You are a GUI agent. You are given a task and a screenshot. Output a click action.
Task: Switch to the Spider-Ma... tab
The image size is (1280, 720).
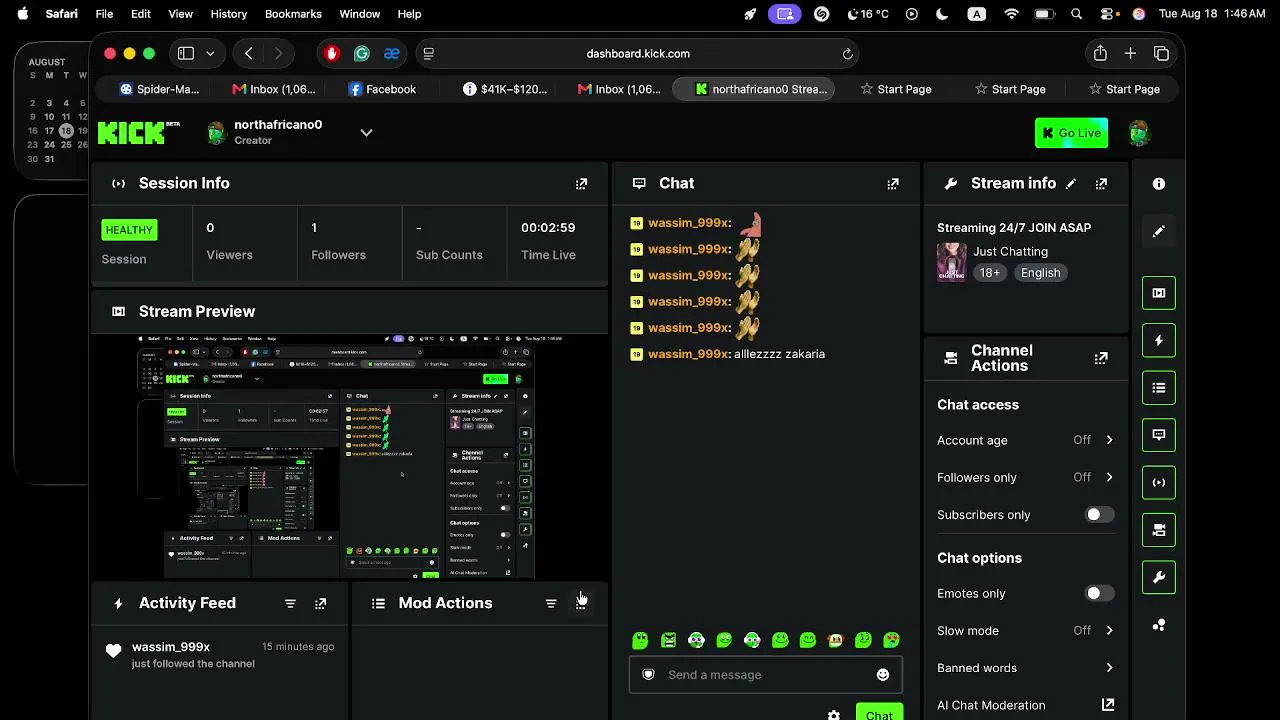160,89
